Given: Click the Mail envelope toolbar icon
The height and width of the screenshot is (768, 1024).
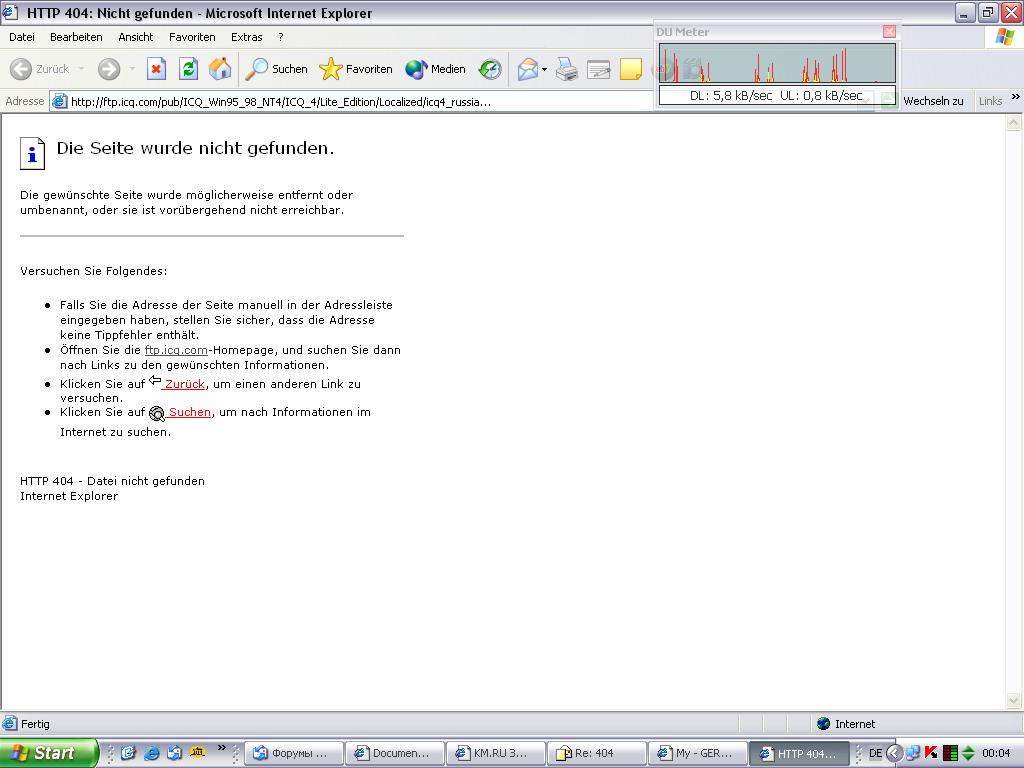Looking at the screenshot, I should (528, 69).
